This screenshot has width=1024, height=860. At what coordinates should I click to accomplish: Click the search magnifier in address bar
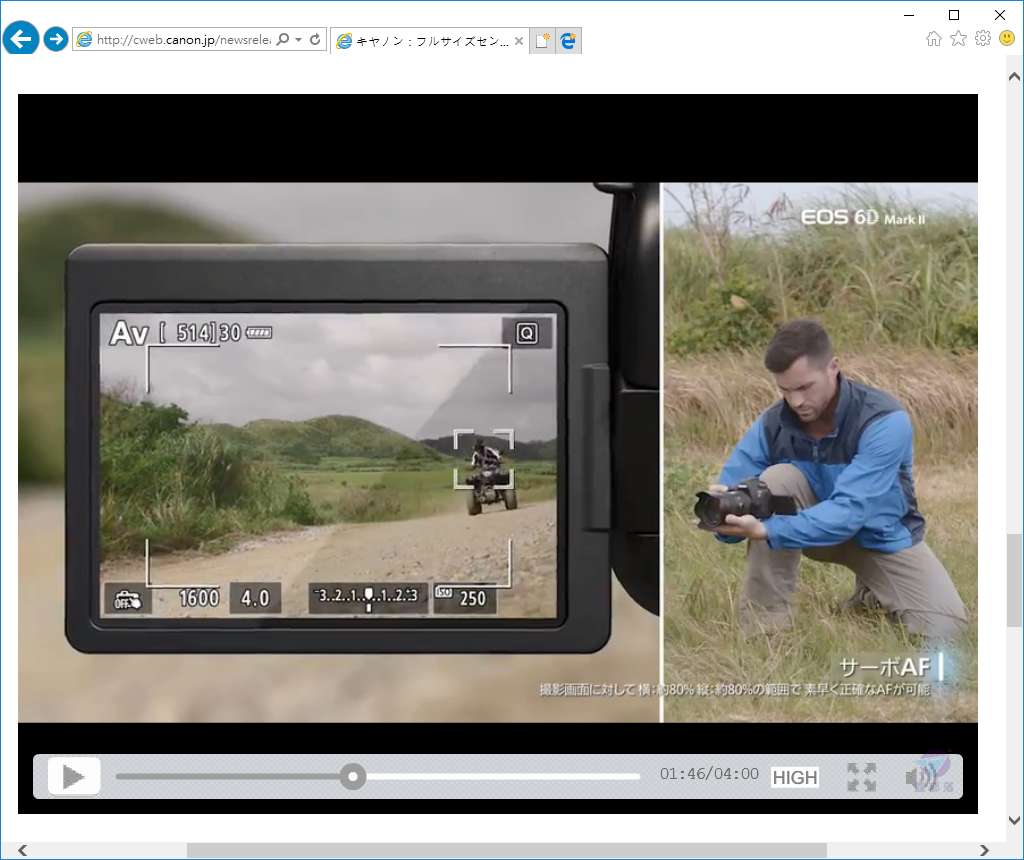(283, 40)
